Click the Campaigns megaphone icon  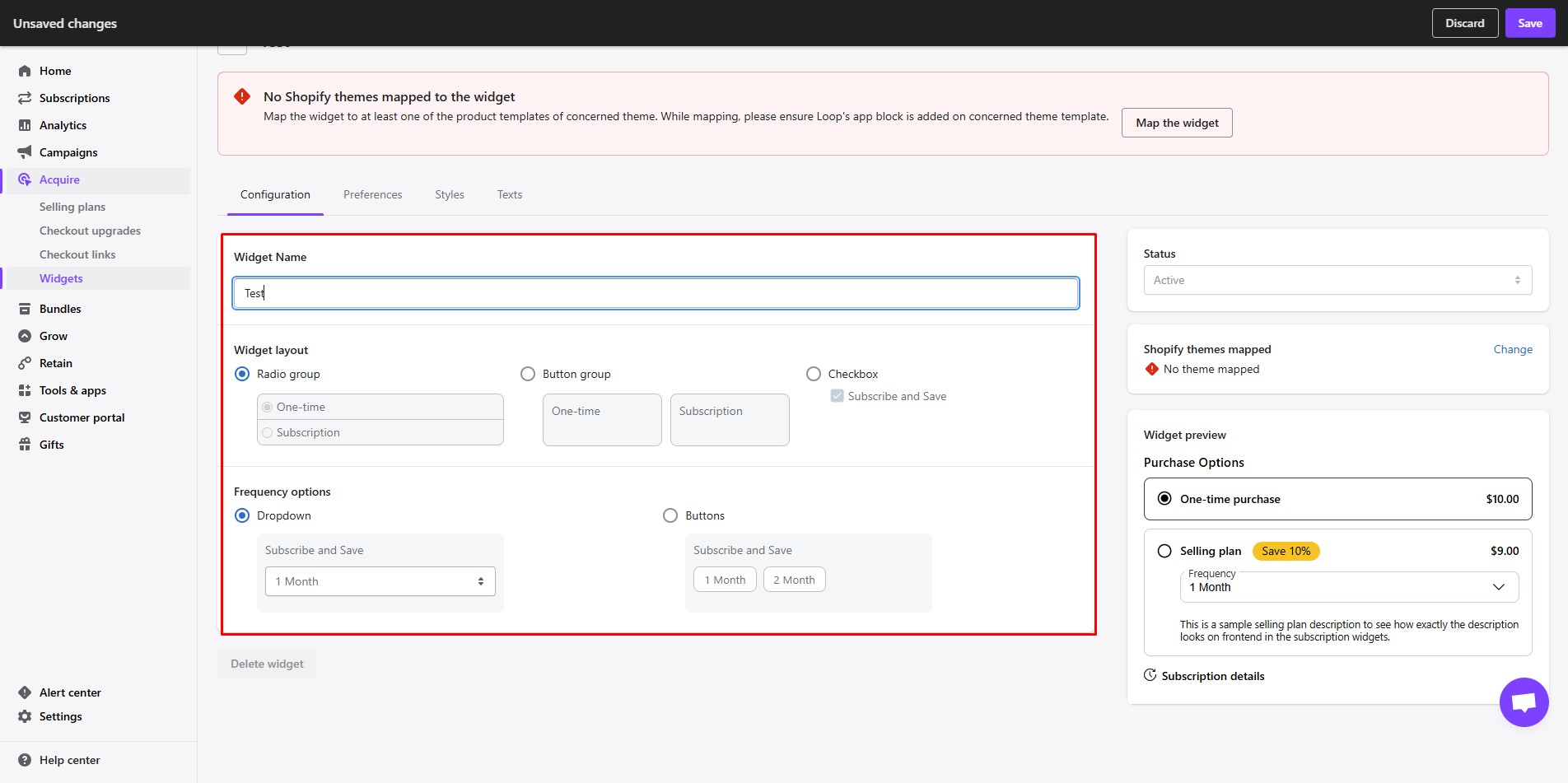(x=25, y=152)
